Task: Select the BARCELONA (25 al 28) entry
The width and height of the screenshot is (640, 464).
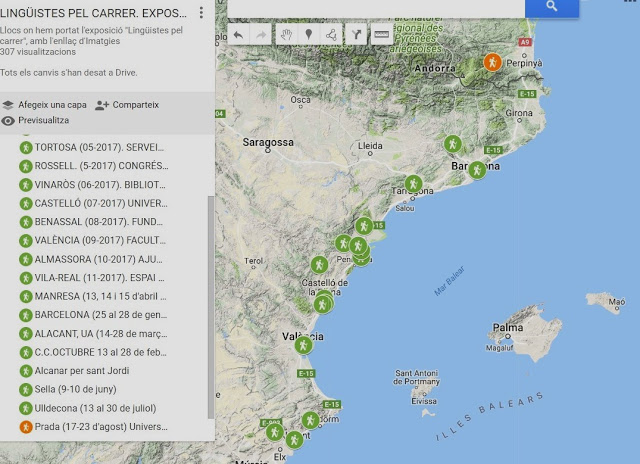Action: (x=100, y=315)
